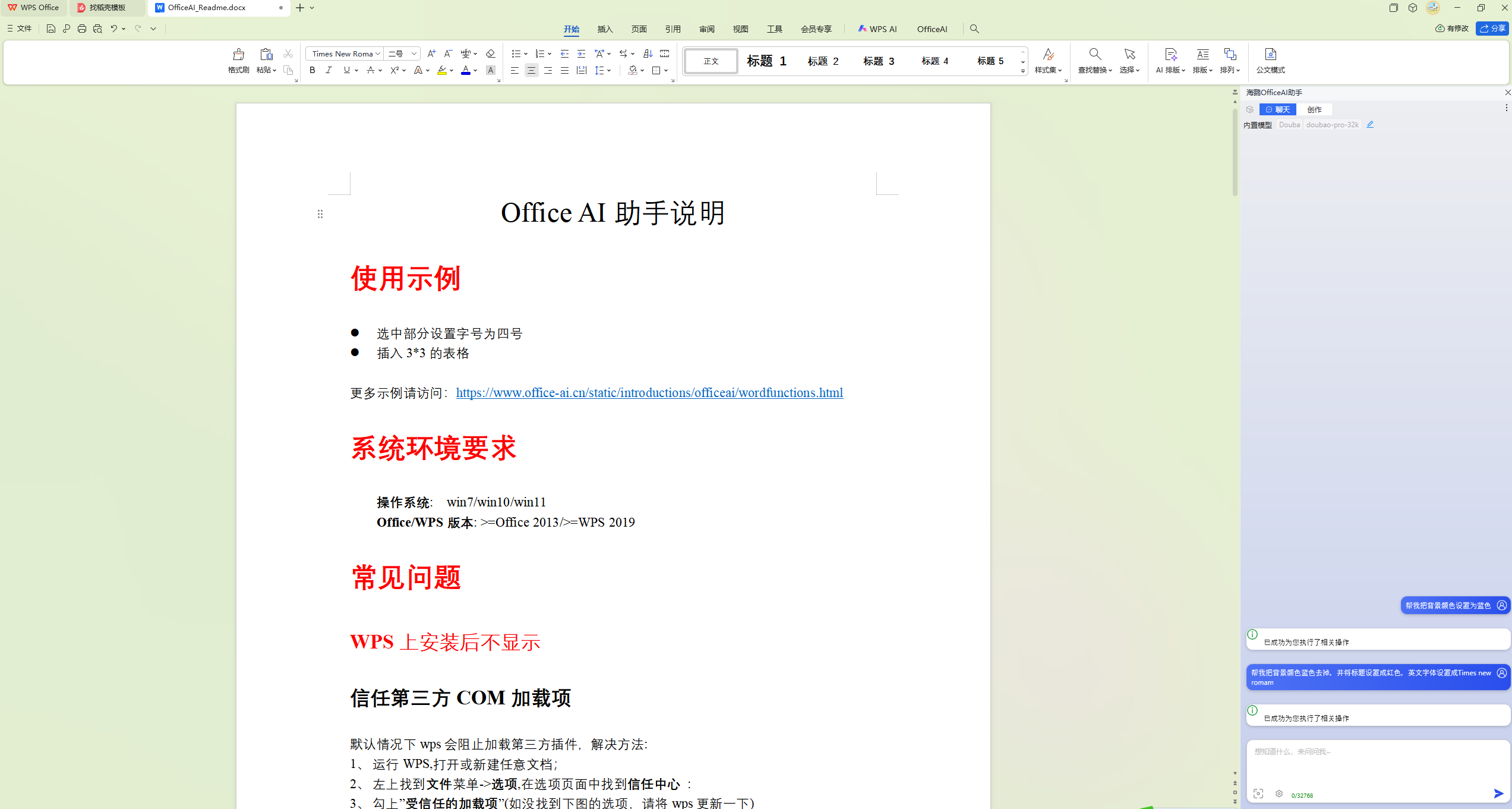The image size is (1512, 809).
Task: Click the screenshot capture icon in AI chat
Action: (x=1258, y=793)
